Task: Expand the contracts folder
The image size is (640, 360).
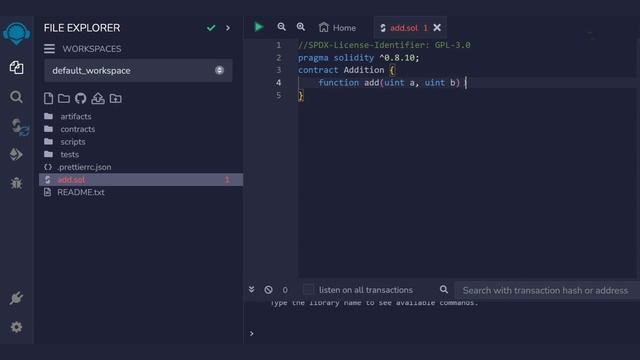Action: click(78, 129)
